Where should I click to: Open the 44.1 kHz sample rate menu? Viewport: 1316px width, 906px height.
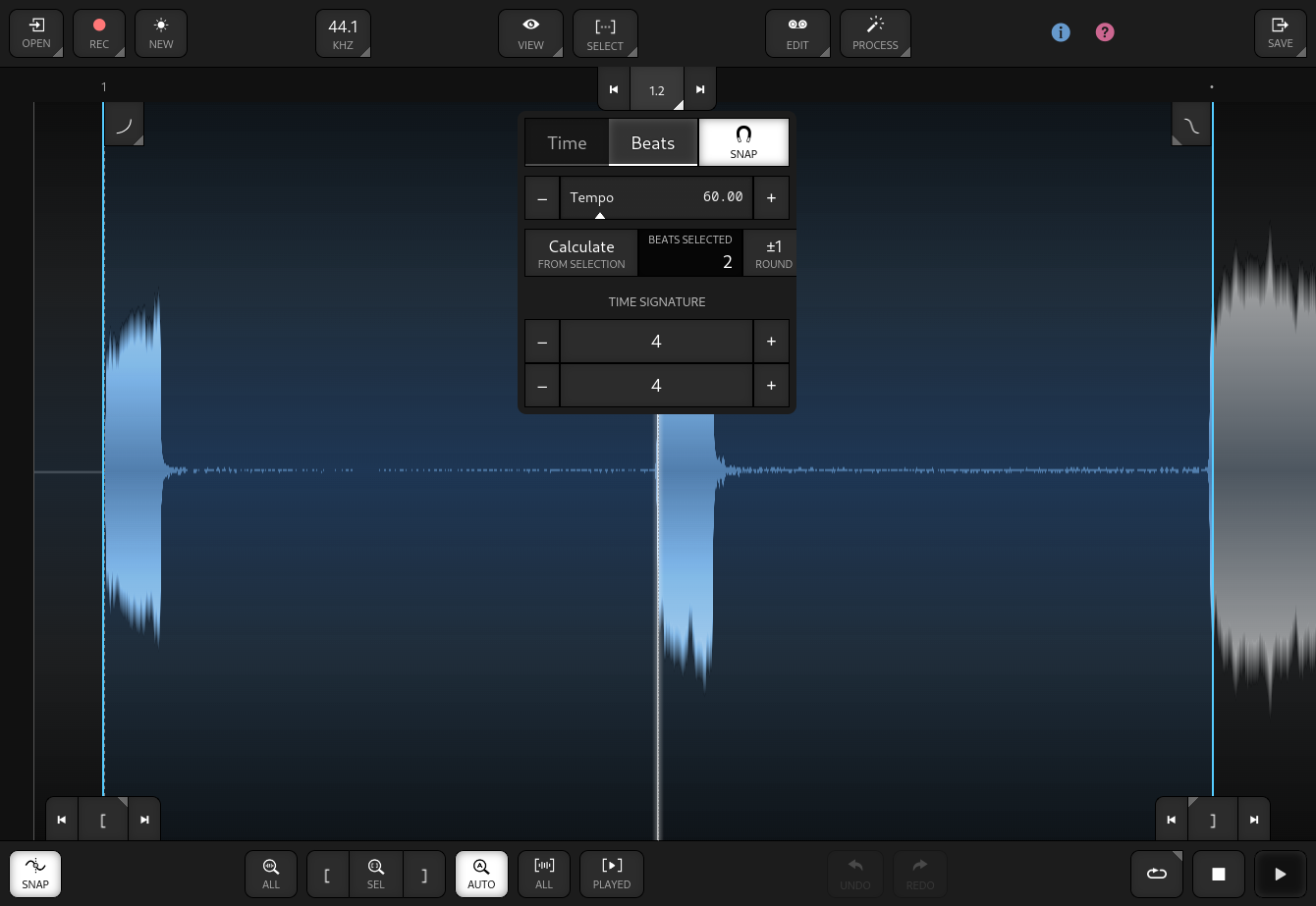343,33
